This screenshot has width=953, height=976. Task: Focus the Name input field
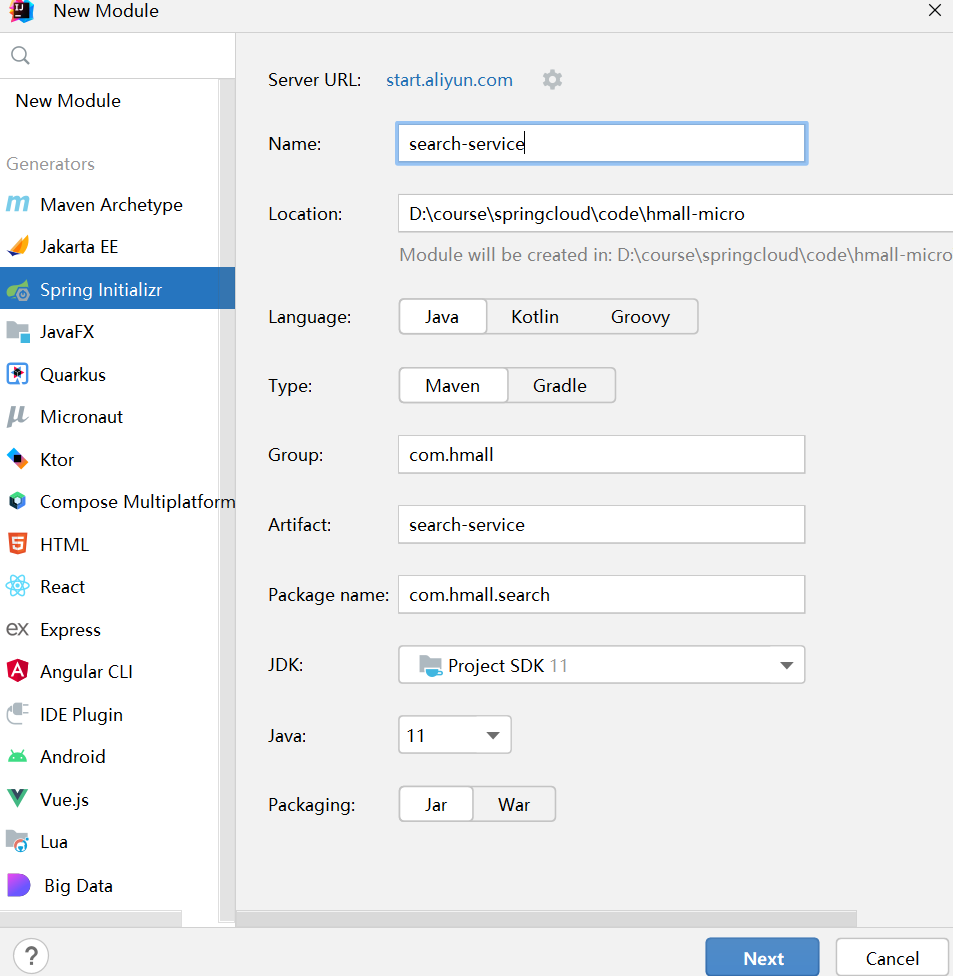coord(601,143)
